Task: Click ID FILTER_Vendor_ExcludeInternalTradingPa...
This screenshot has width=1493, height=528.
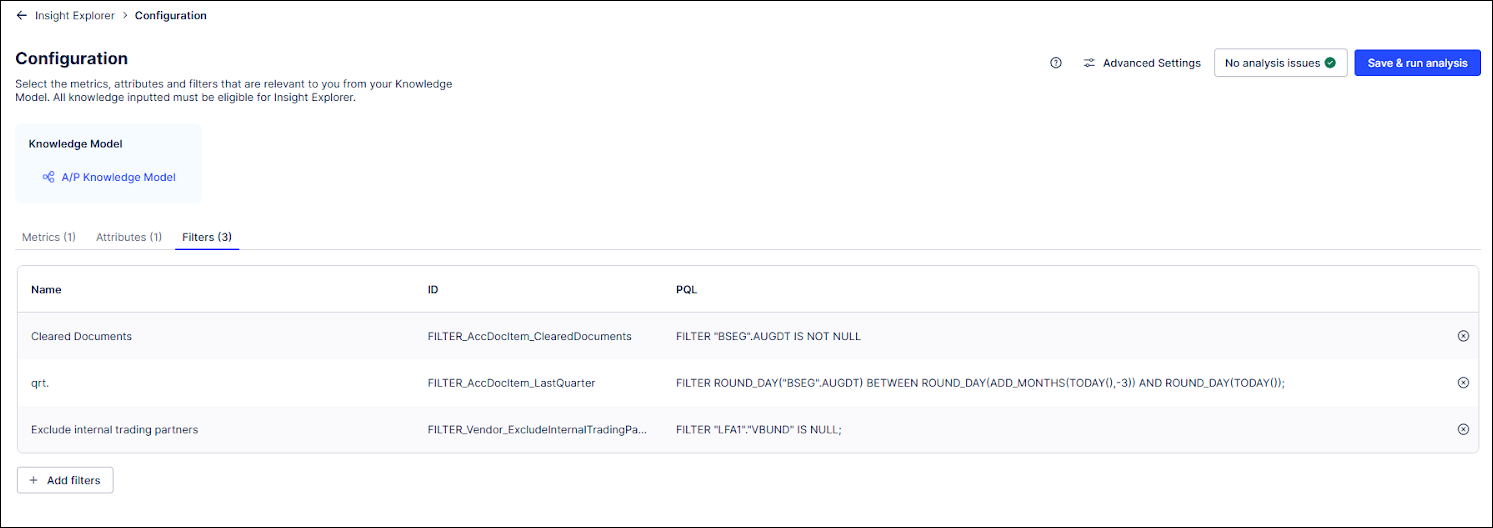Action: (x=537, y=429)
